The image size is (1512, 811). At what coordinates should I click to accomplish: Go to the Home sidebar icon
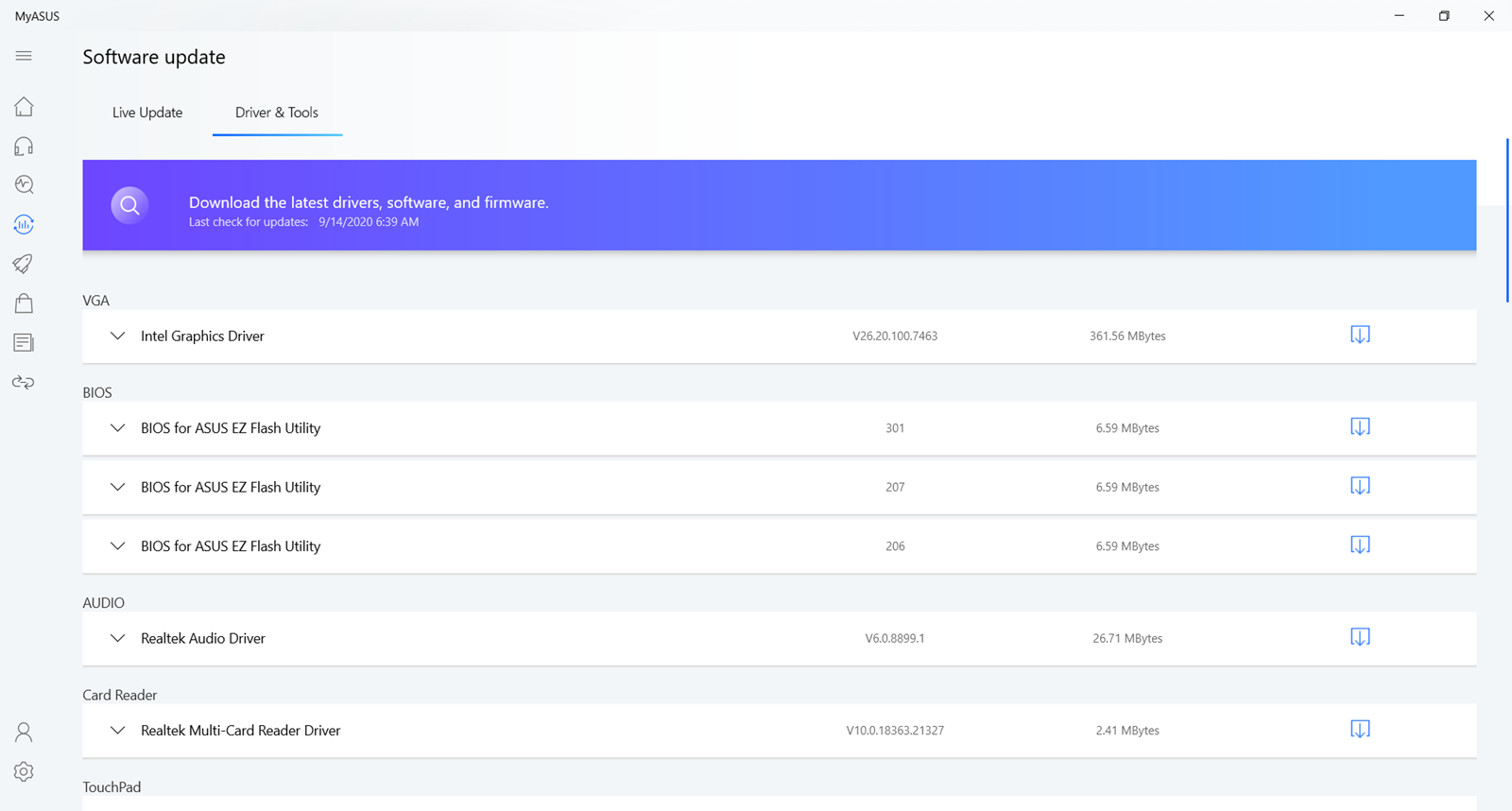pos(24,107)
